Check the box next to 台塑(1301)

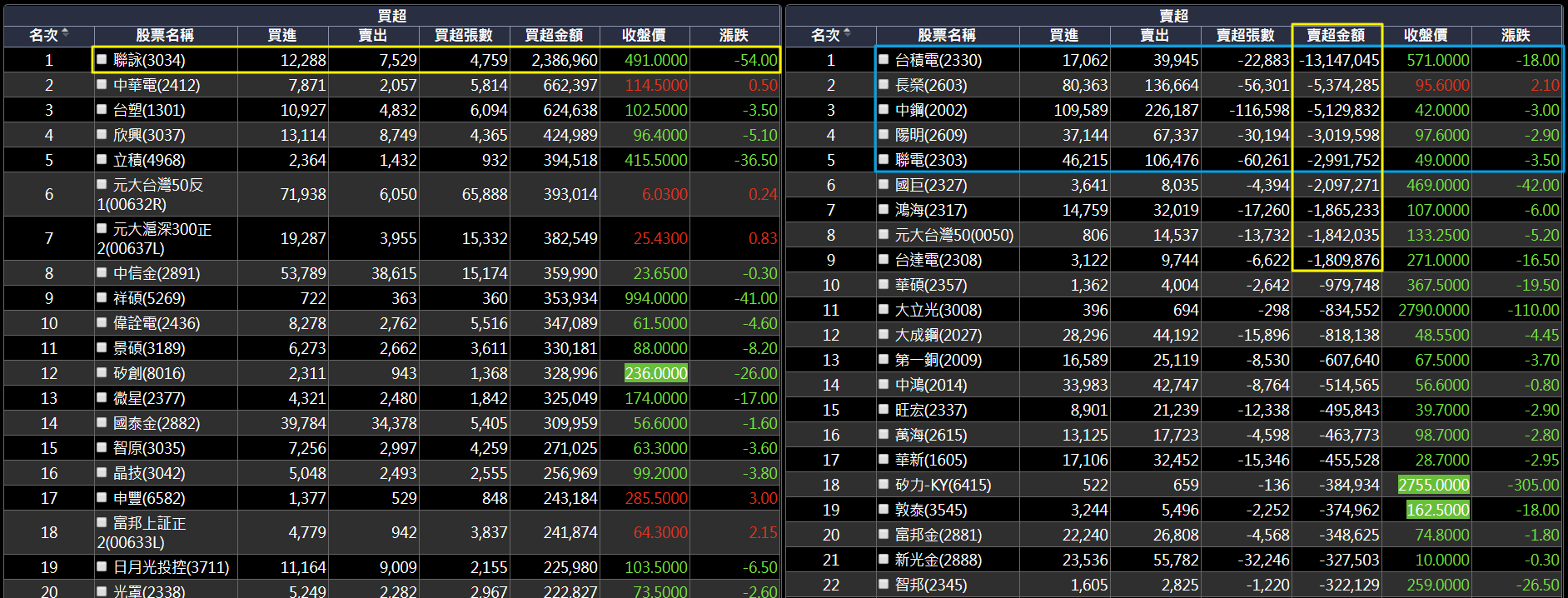click(102, 109)
